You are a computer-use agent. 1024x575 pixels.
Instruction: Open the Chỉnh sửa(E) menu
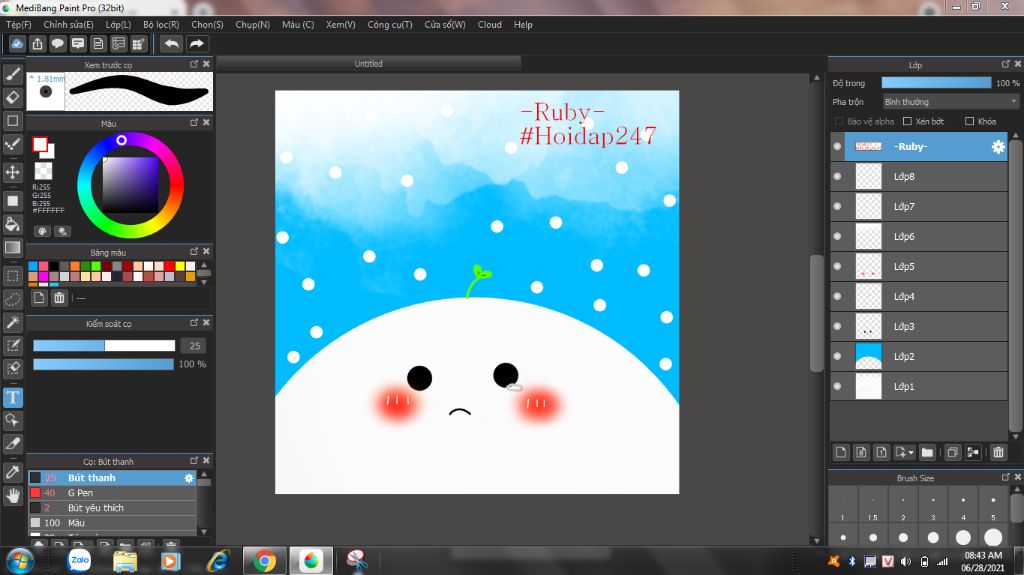[69, 25]
